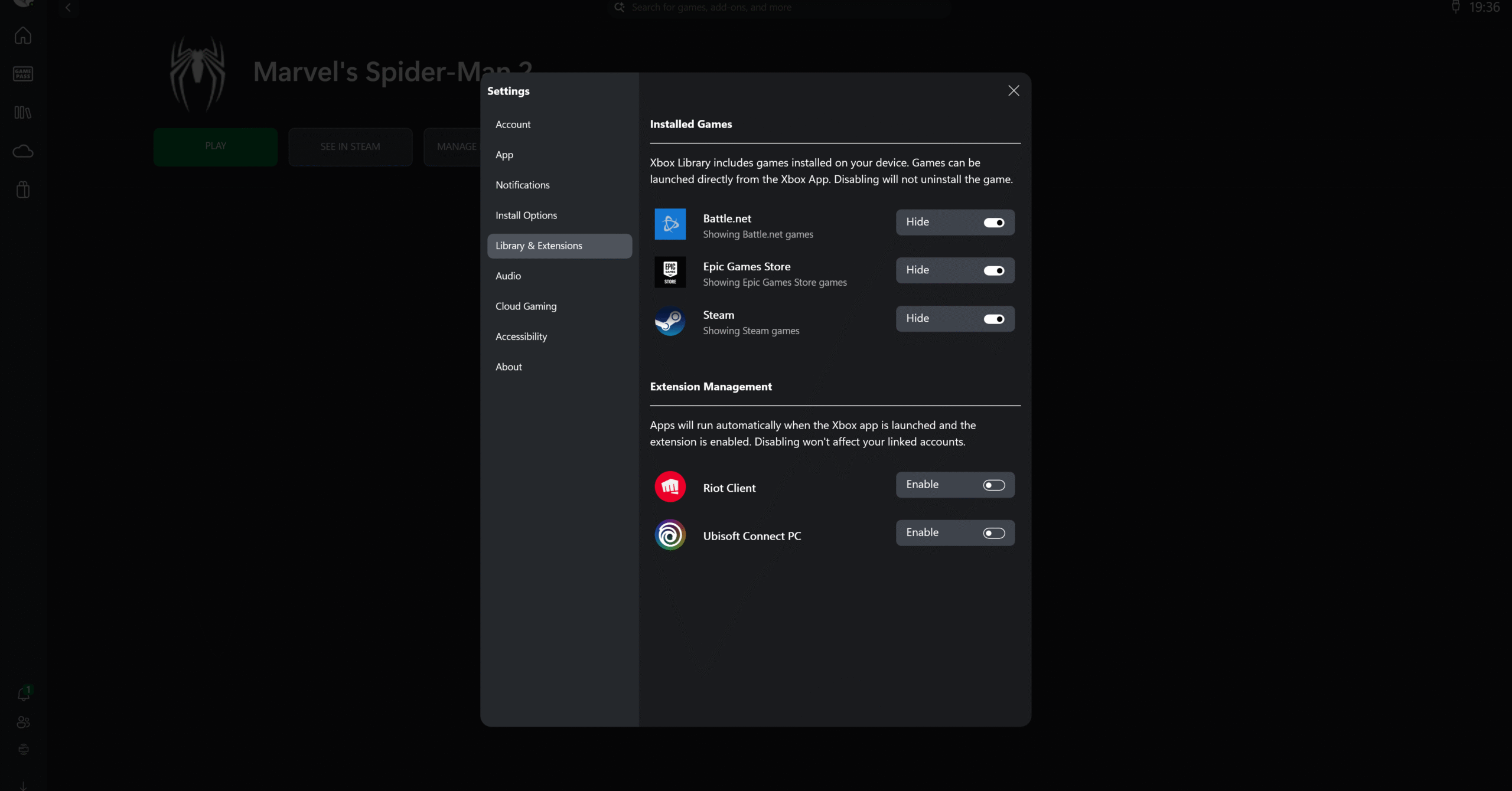Click the Riot Client label text
Image resolution: width=1512 pixels, height=791 pixels.
[729, 488]
